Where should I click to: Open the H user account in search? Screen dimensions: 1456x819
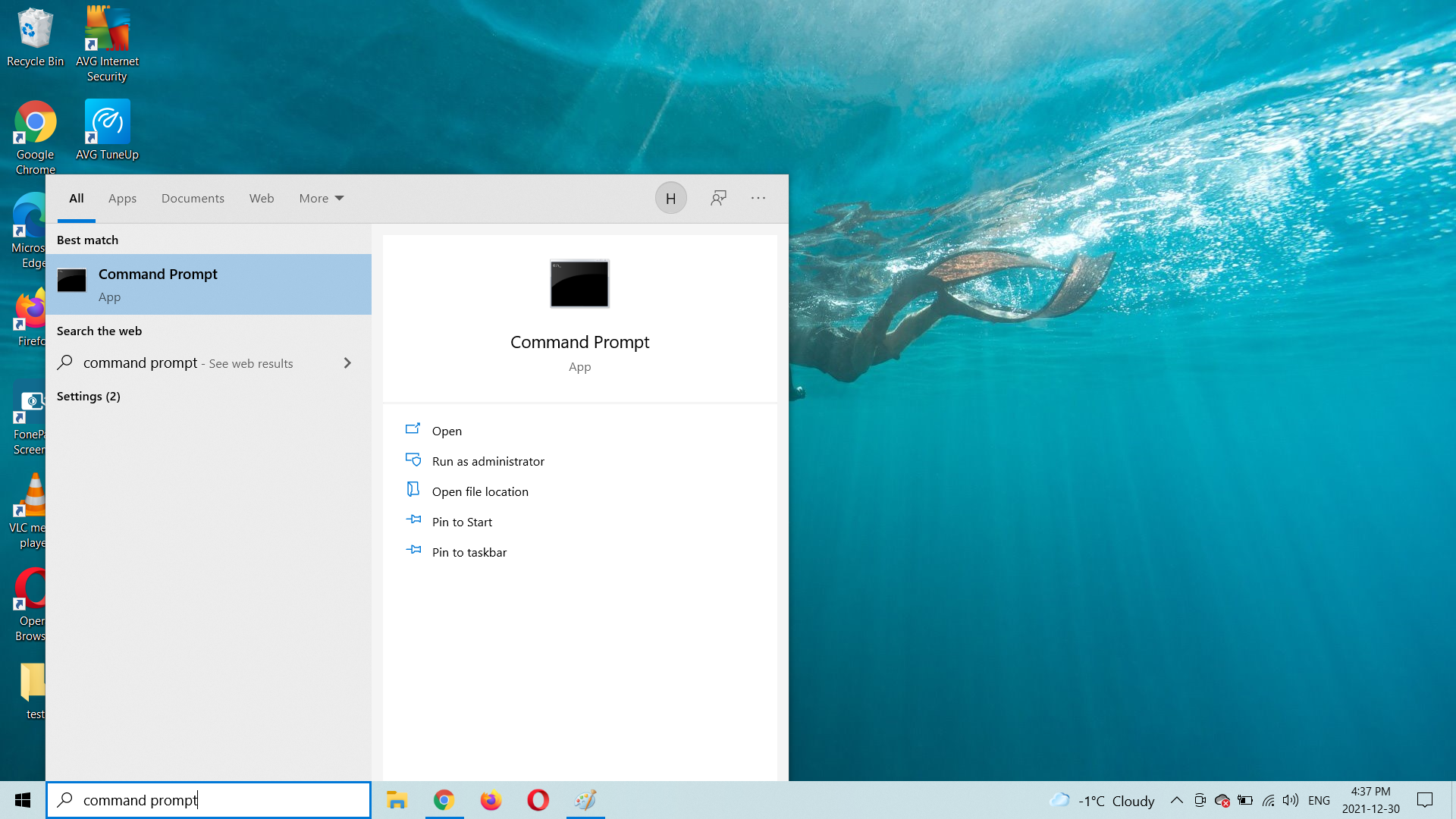[670, 198]
